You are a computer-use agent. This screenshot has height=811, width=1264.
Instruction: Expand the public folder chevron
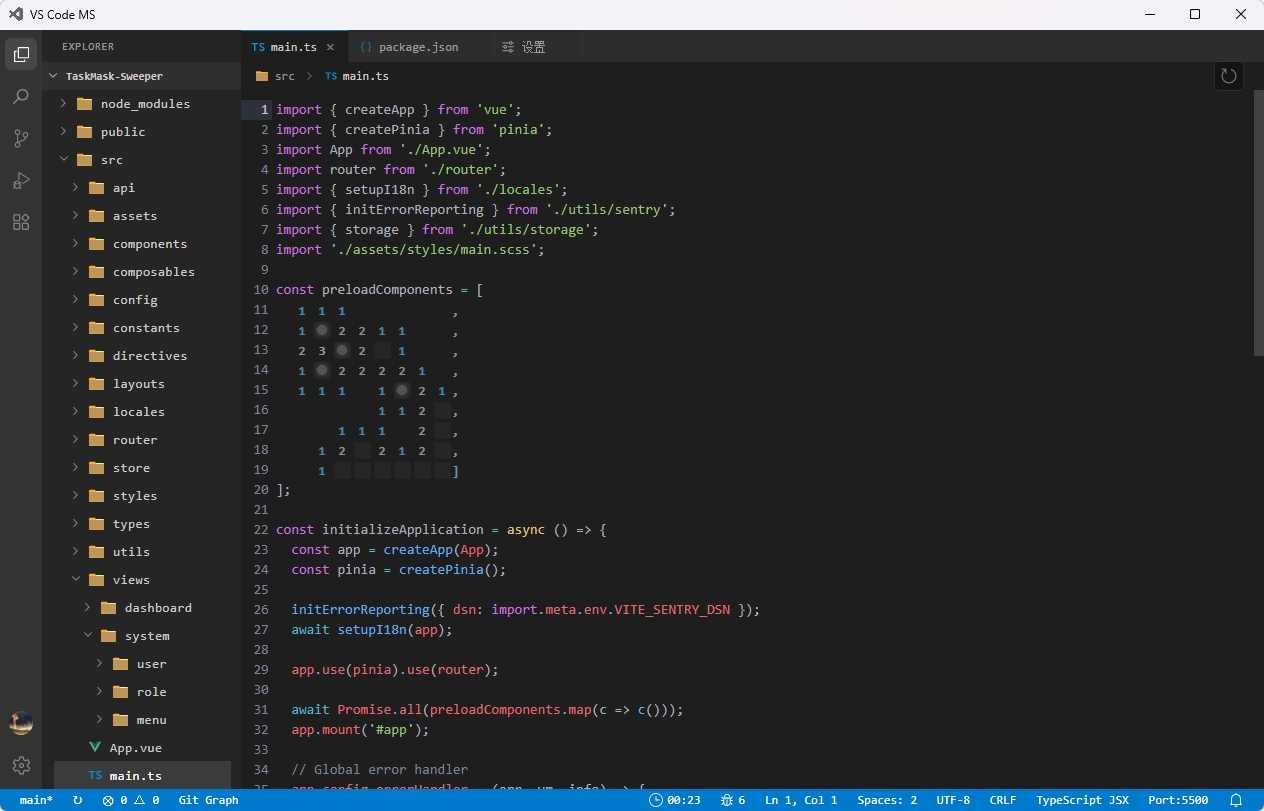tap(63, 132)
